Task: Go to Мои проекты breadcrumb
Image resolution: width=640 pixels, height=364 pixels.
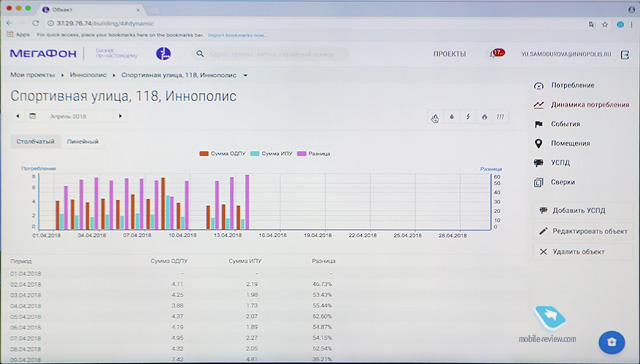Action: click(32, 75)
